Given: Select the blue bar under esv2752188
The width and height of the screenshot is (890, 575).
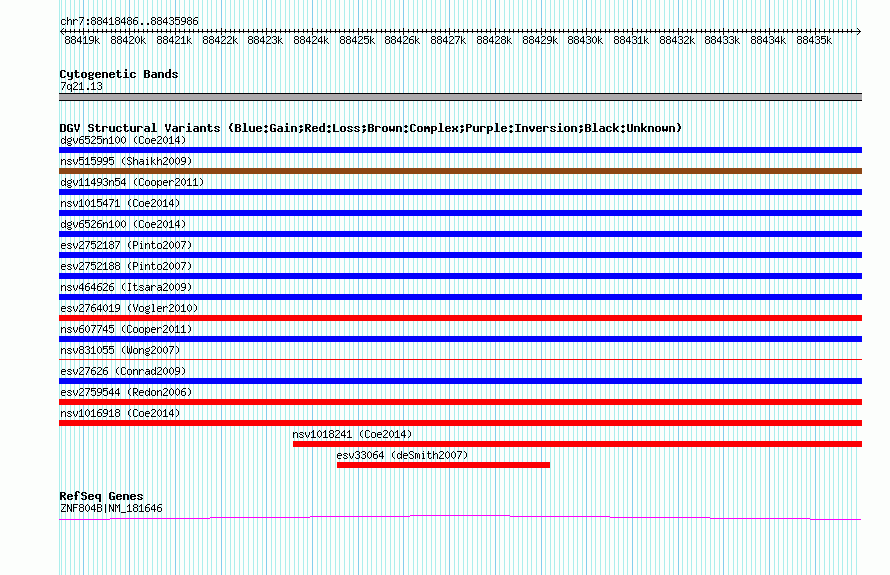Looking at the screenshot, I should coord(460,276).
